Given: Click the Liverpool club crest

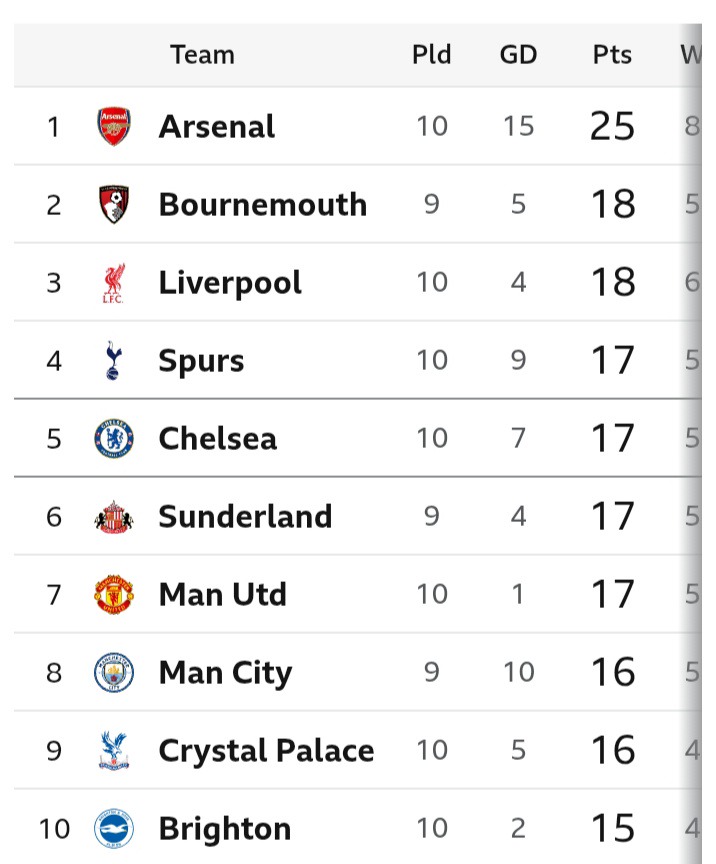Looking at the screenshot, I should coord(114,283).
